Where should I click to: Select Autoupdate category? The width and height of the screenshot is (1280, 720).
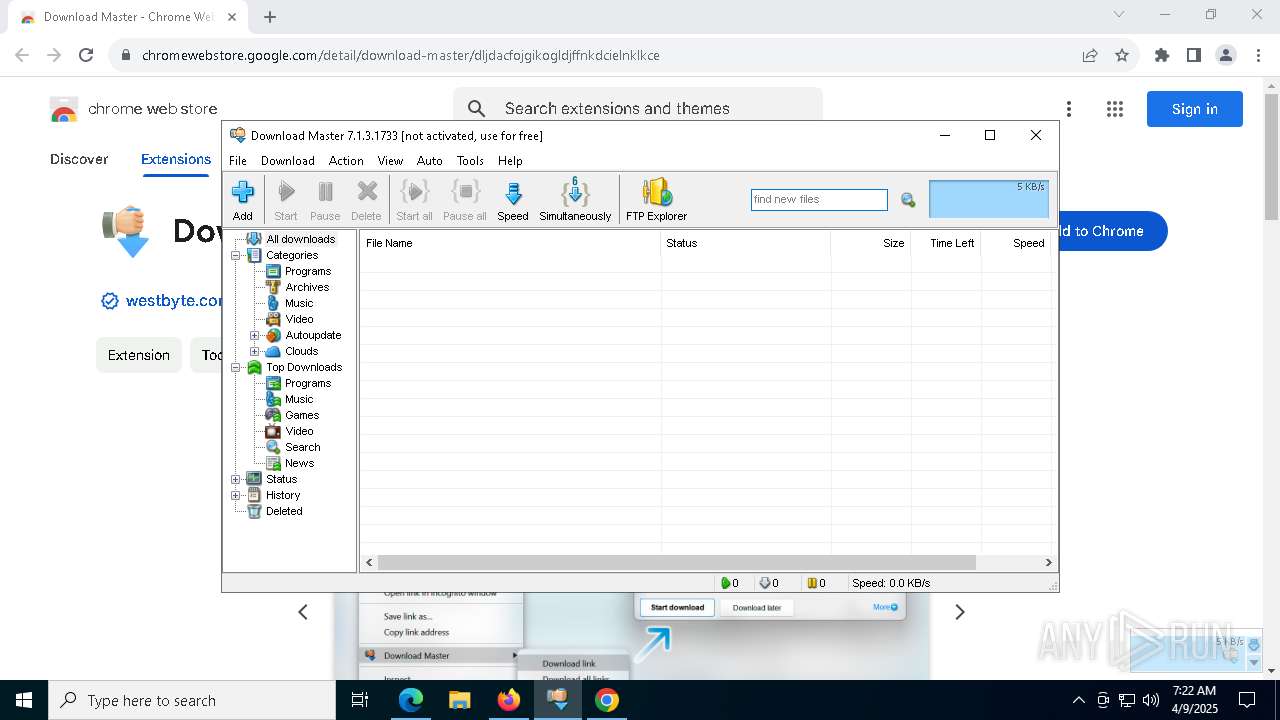point(313,335)
